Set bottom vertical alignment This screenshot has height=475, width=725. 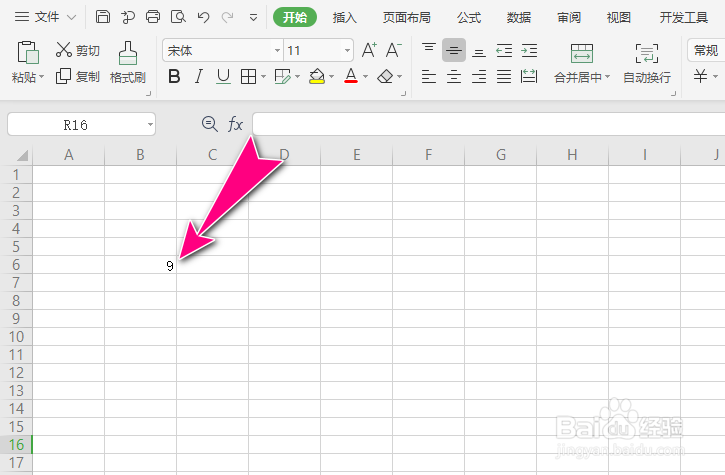479,51
